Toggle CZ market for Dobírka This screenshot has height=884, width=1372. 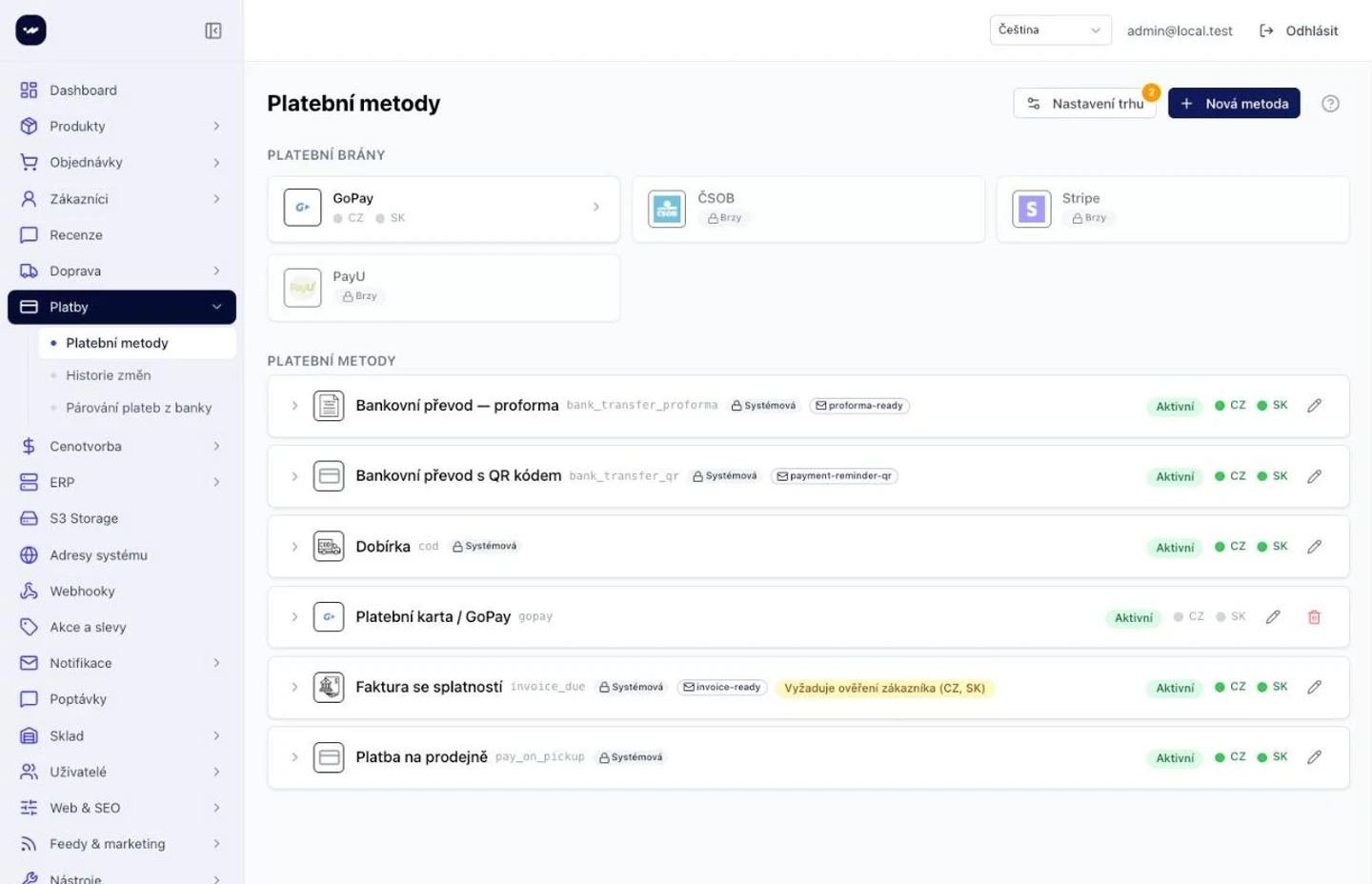tap(1230, 547)
